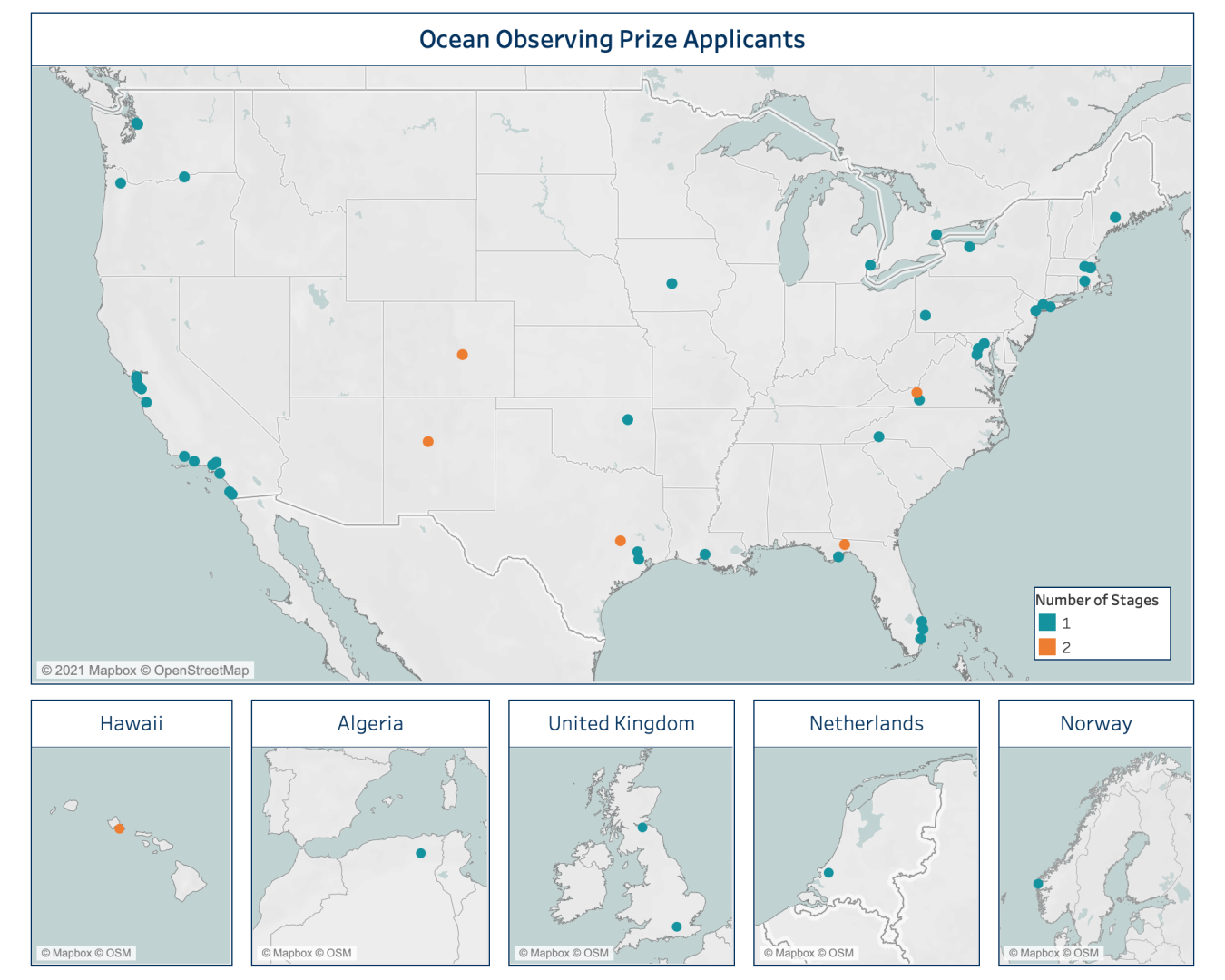The image size is (1225, 980).
Task: Click the teal legend swatch for 1 stage
Action: (x=1047, y=622)
